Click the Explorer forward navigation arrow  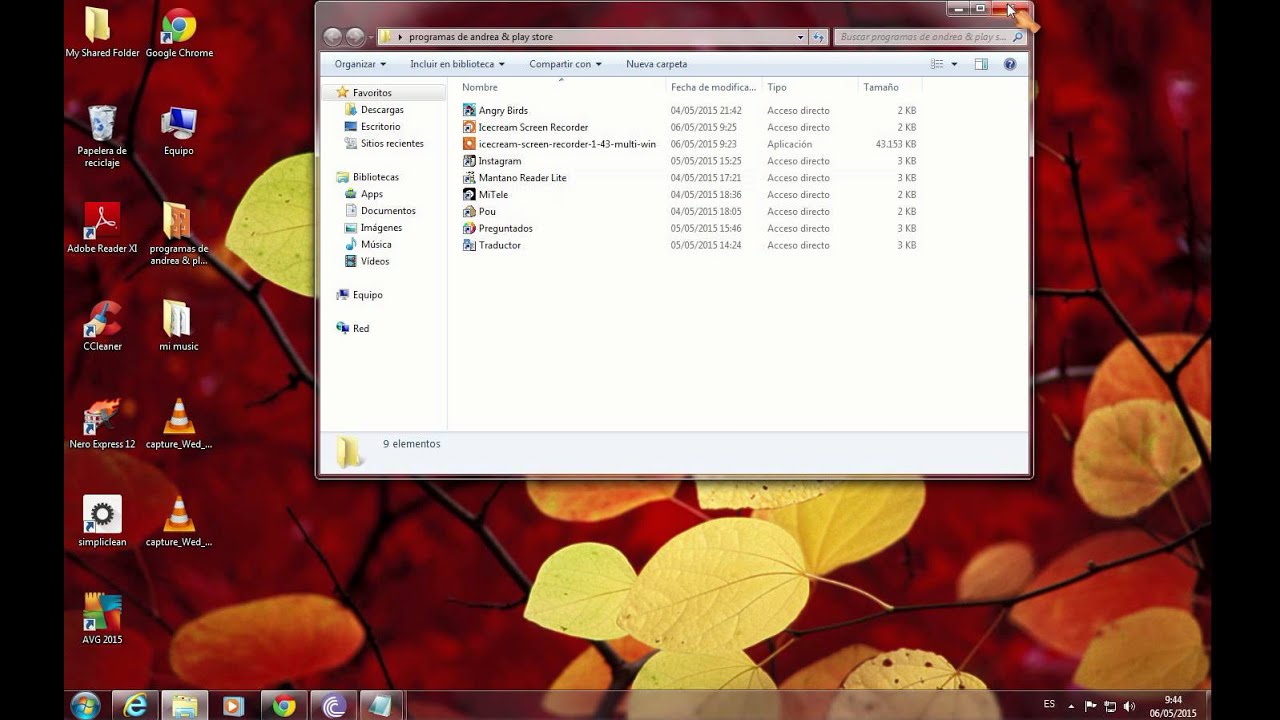pyautogui.click(x=355, y=37)
